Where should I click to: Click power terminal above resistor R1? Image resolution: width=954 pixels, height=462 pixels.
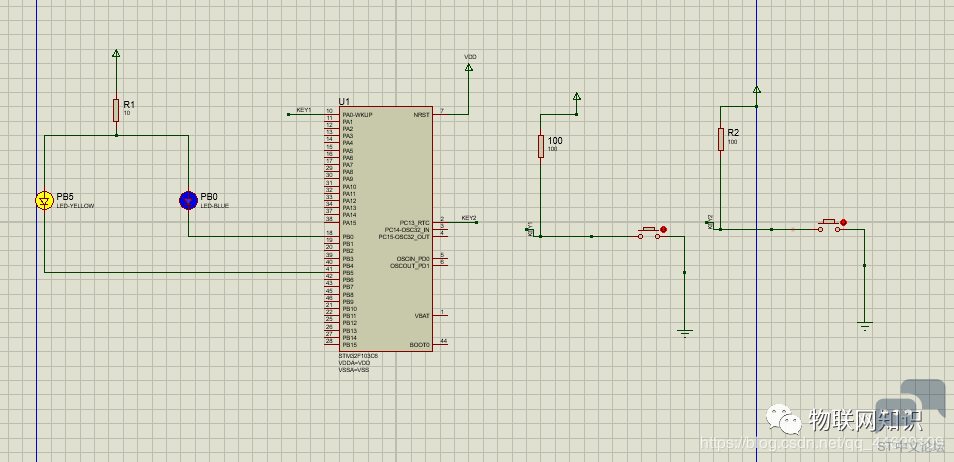tap(116, 54)
